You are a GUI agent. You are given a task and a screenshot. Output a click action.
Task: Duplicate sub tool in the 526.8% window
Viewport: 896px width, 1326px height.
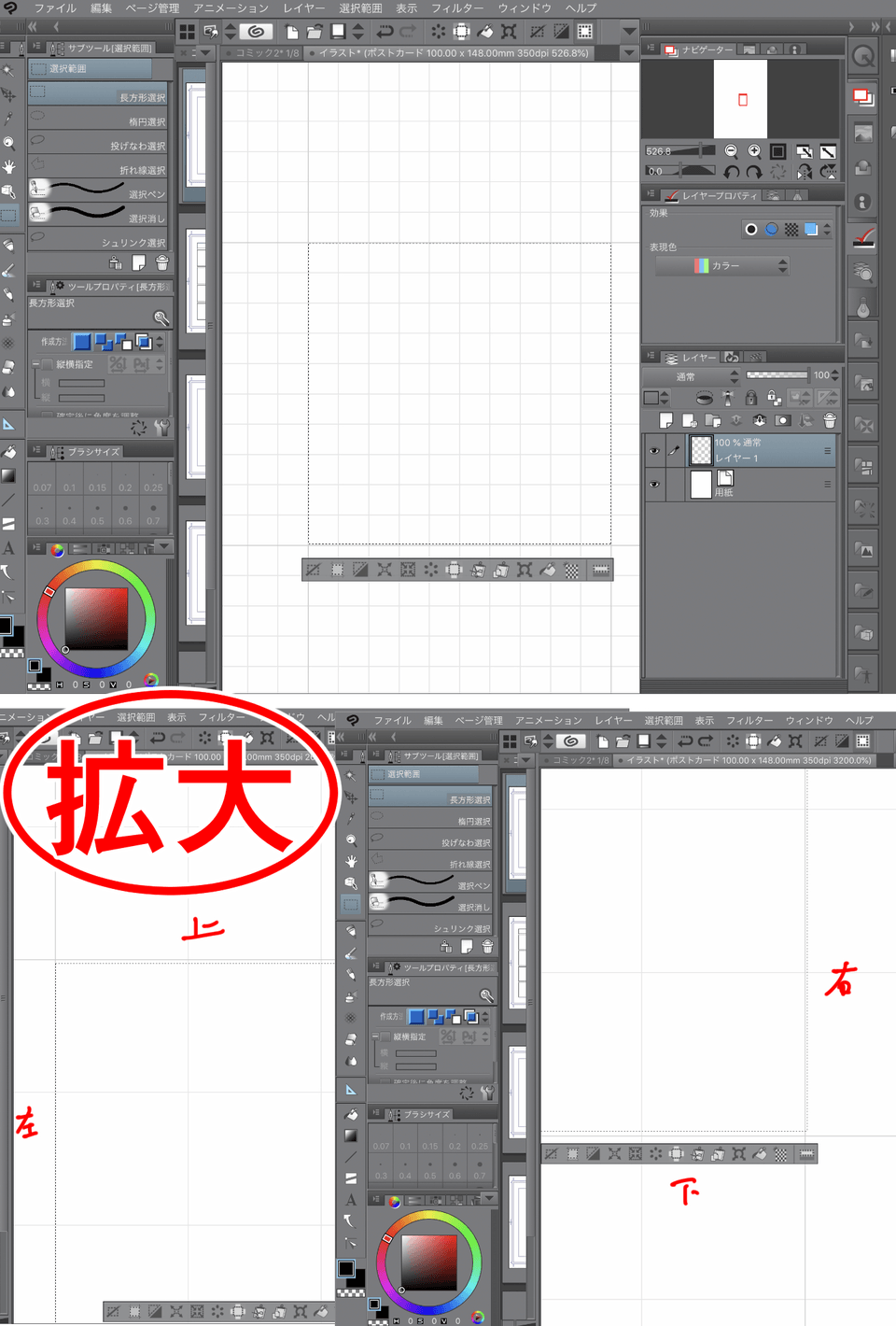tap(138, 263)
